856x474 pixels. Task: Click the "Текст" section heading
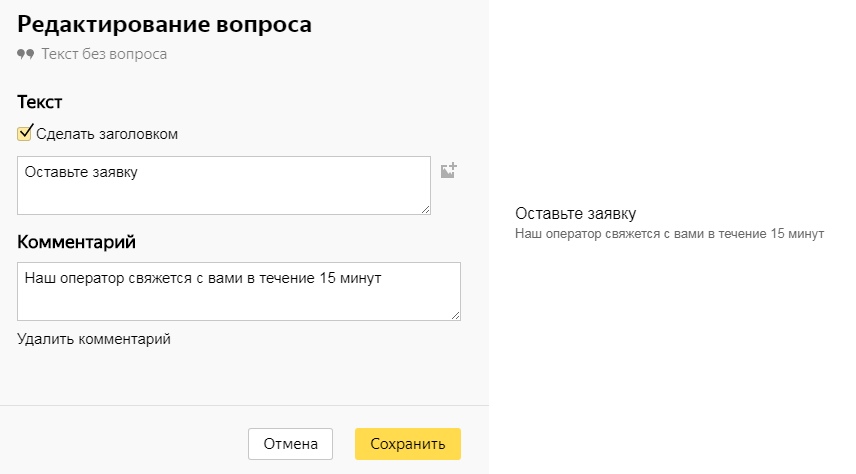tap(40, 102)
